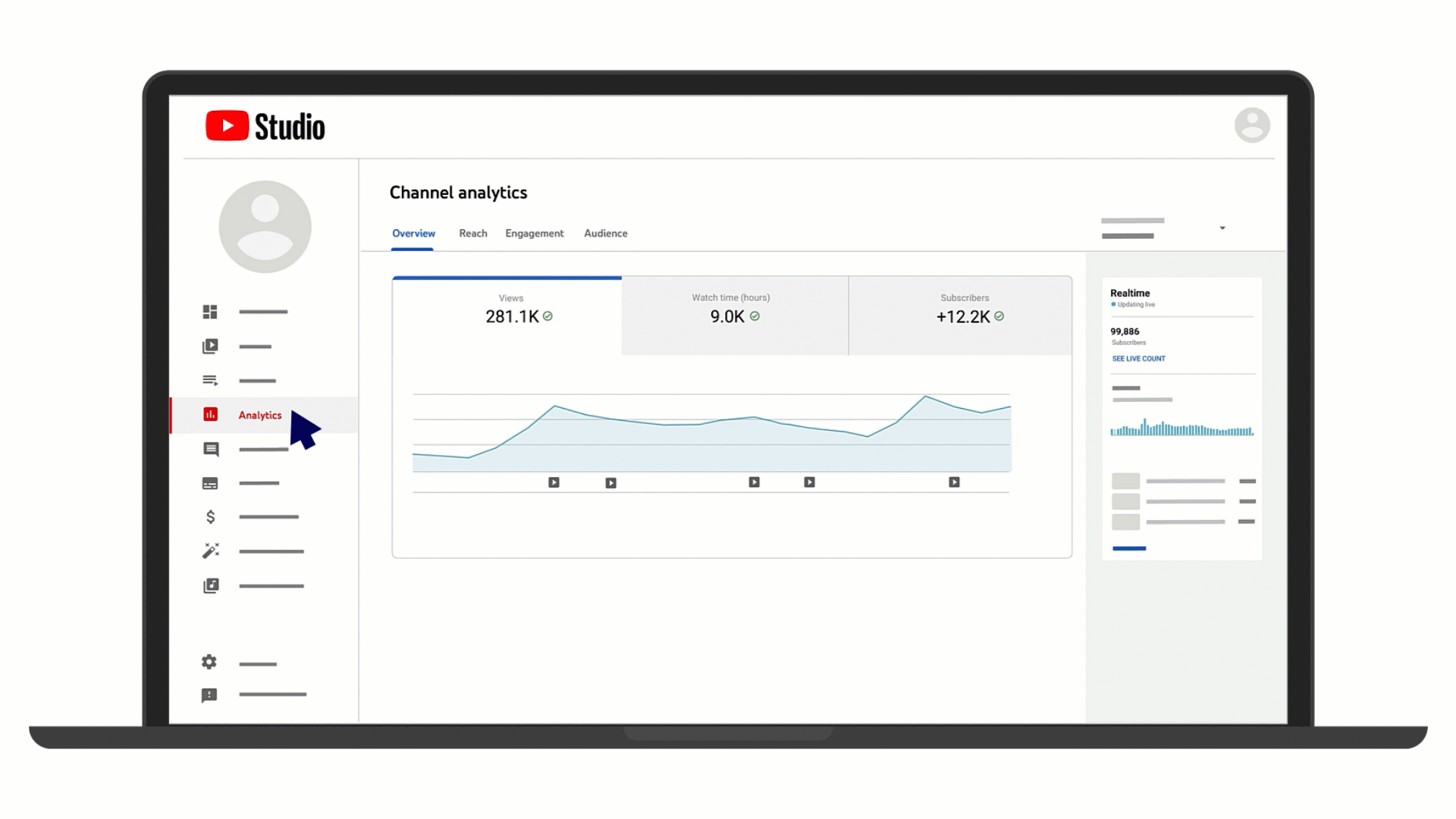
Task: Open the Subtitles icon in sidebar
Action: (x=210, y=483)
